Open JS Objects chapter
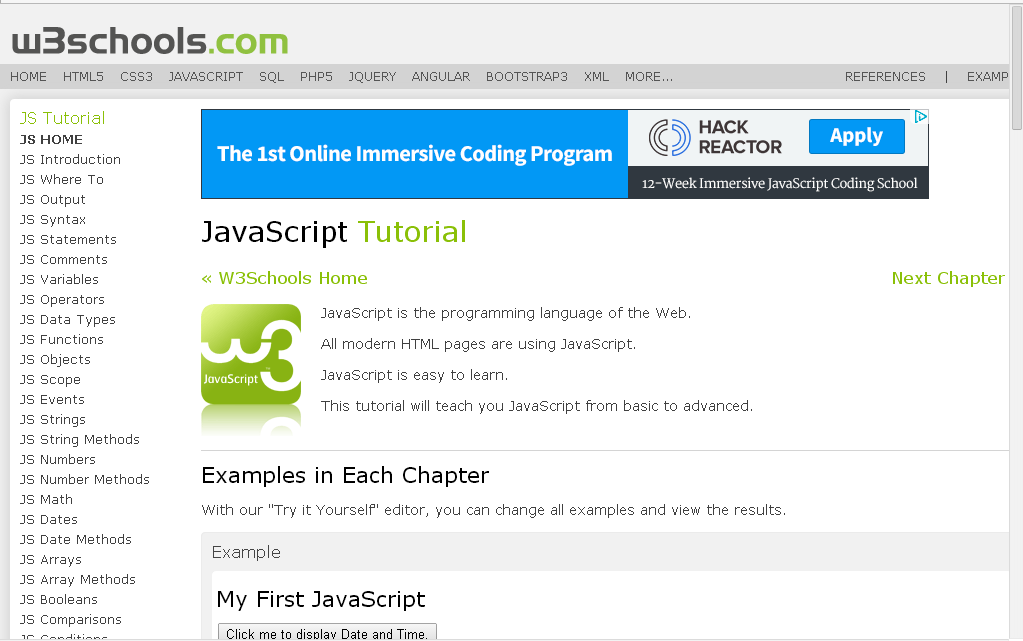Screen dimensions: 1023x641 tap(55, 360)
